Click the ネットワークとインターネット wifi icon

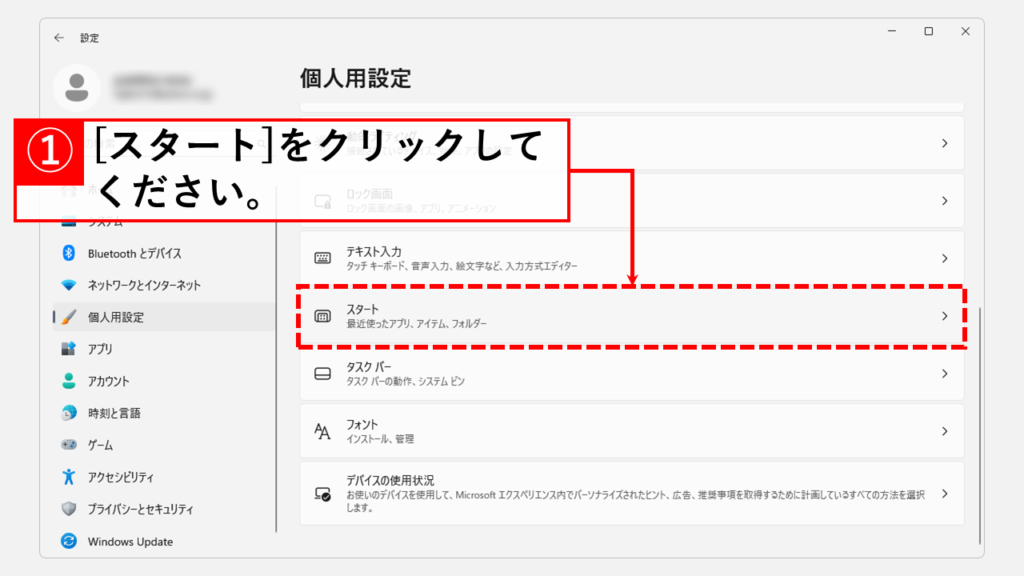click(69, 285)
